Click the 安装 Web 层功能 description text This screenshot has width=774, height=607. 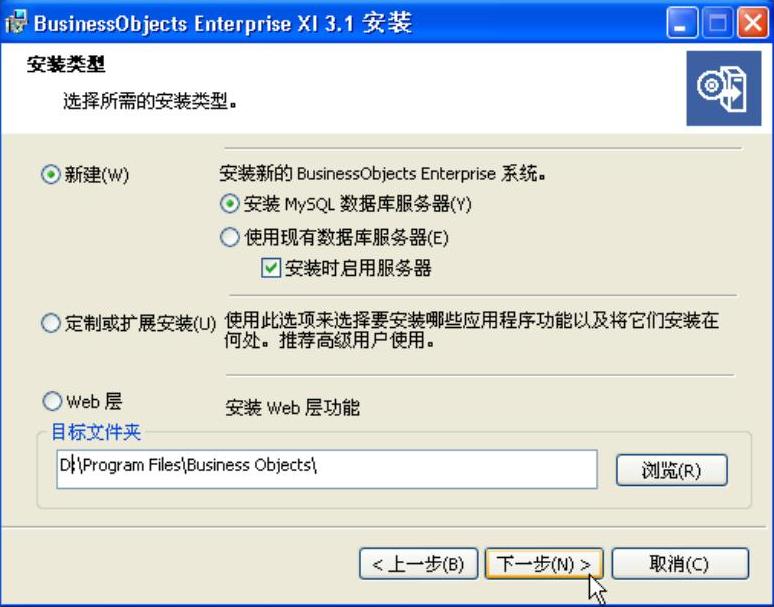(x=292, y=408)
